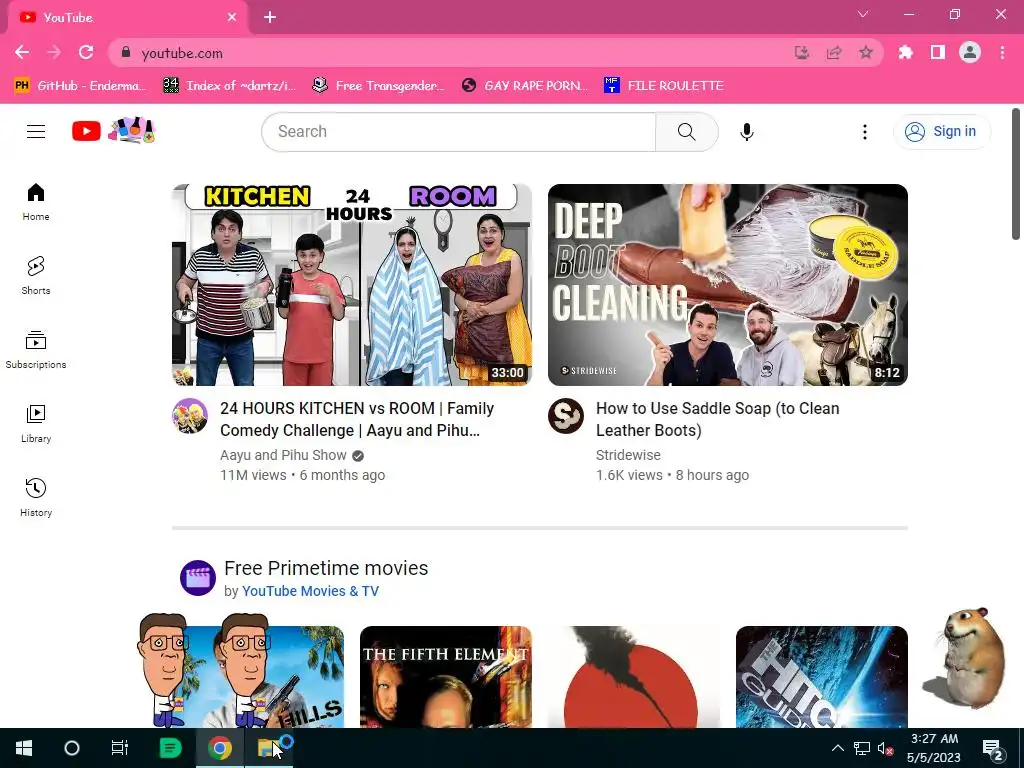Click the page vertical scrollbar
Screen dimensions: 1024x768
(x=1016, y=174)
